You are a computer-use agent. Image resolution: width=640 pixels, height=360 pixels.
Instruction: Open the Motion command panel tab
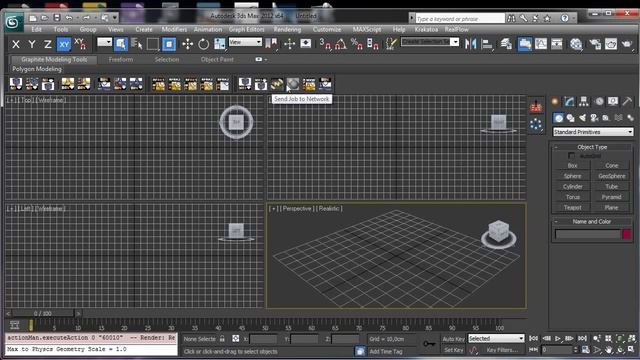[599, 101]
